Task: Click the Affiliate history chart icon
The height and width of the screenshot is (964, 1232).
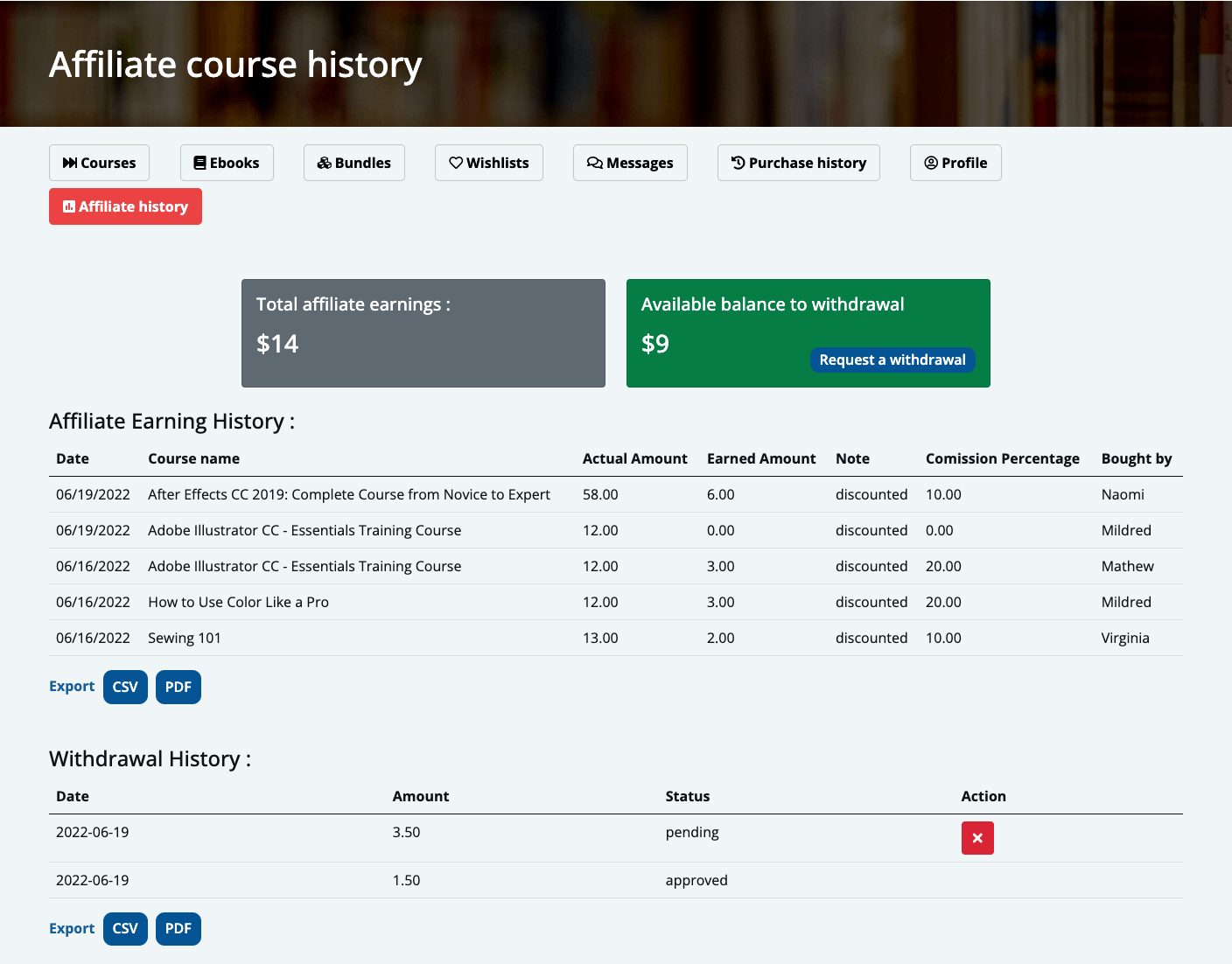Action: coord(69,206)
